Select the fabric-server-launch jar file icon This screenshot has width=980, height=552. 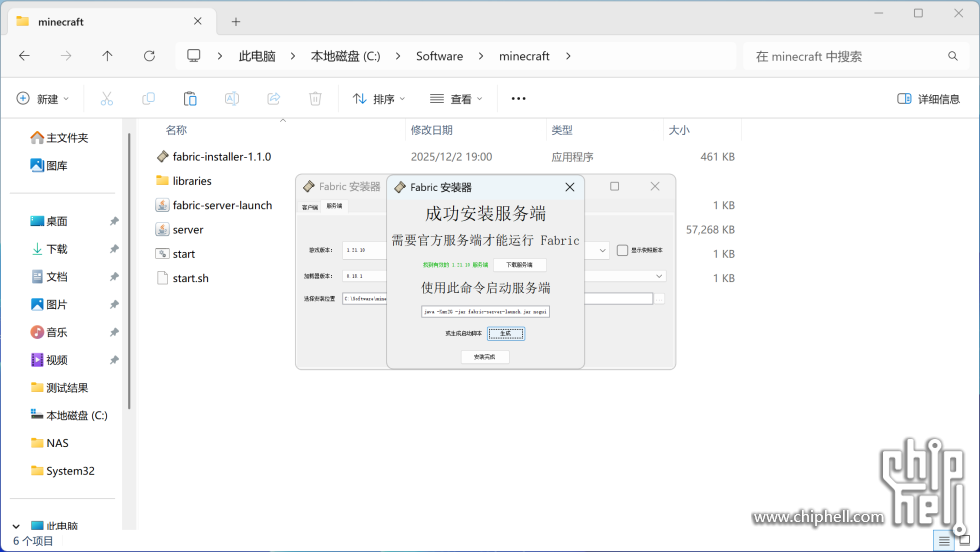point(163,205)
